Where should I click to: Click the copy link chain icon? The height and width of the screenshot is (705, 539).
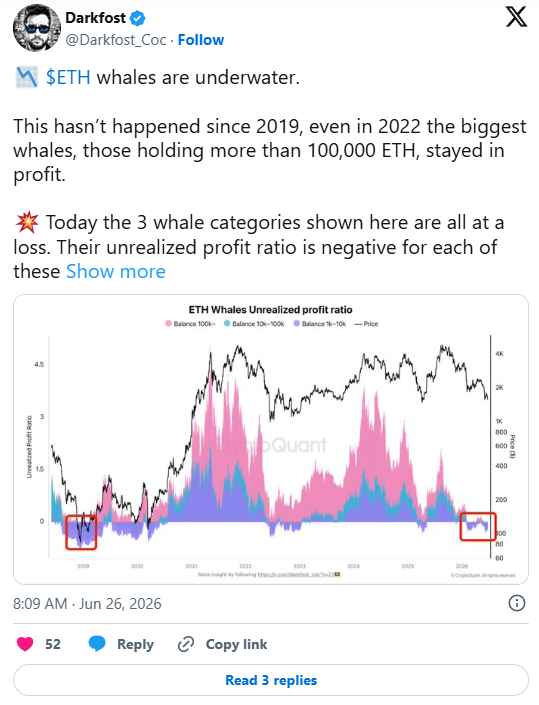click(x=186, y=644)
